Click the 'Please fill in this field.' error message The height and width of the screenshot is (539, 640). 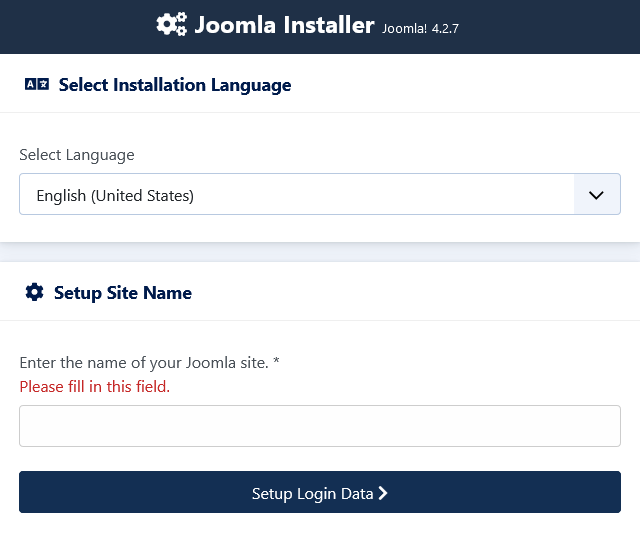tap(95, 386)
